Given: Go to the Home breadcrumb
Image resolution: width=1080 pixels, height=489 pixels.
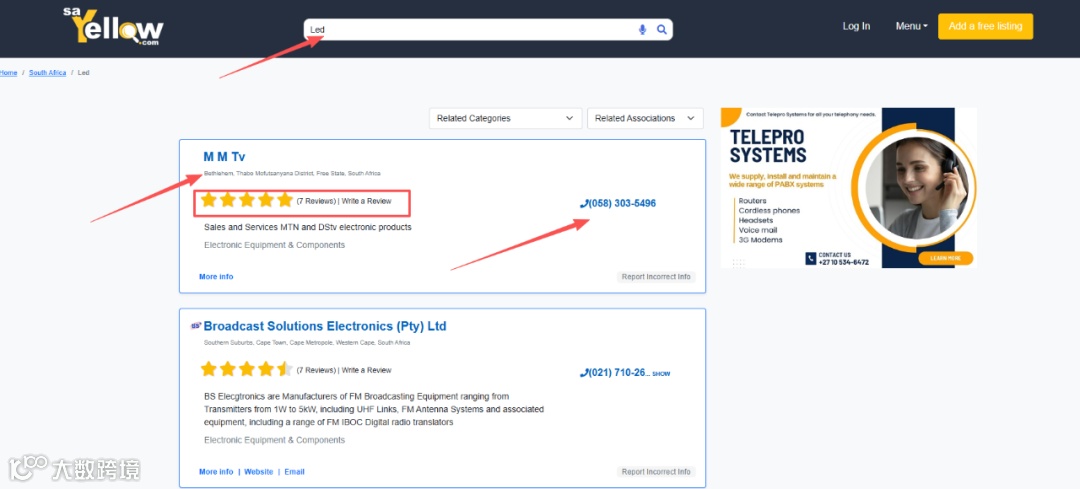Looking at the screenshot, I should point(8,72).
